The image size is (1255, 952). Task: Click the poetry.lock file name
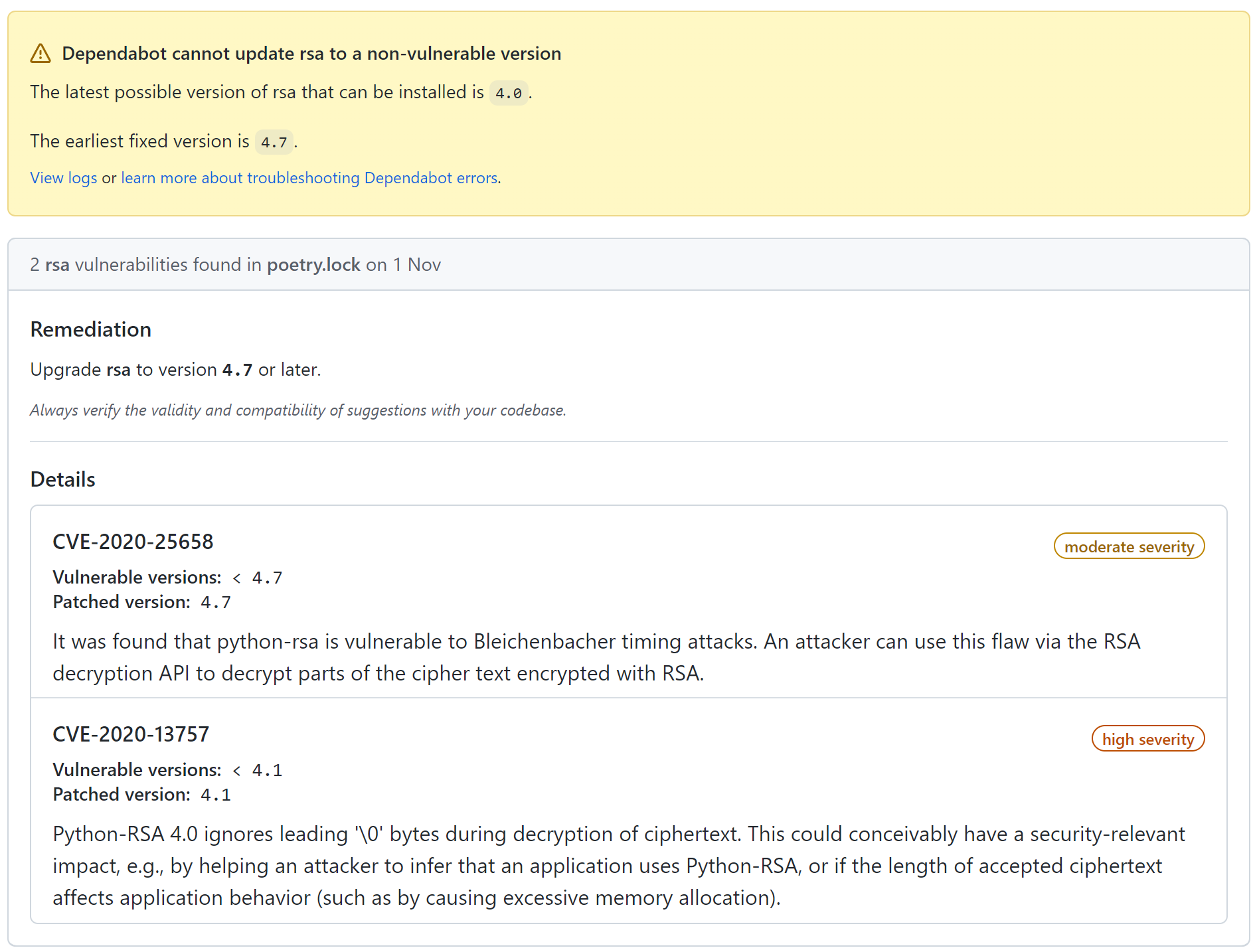tap(313, 264)
